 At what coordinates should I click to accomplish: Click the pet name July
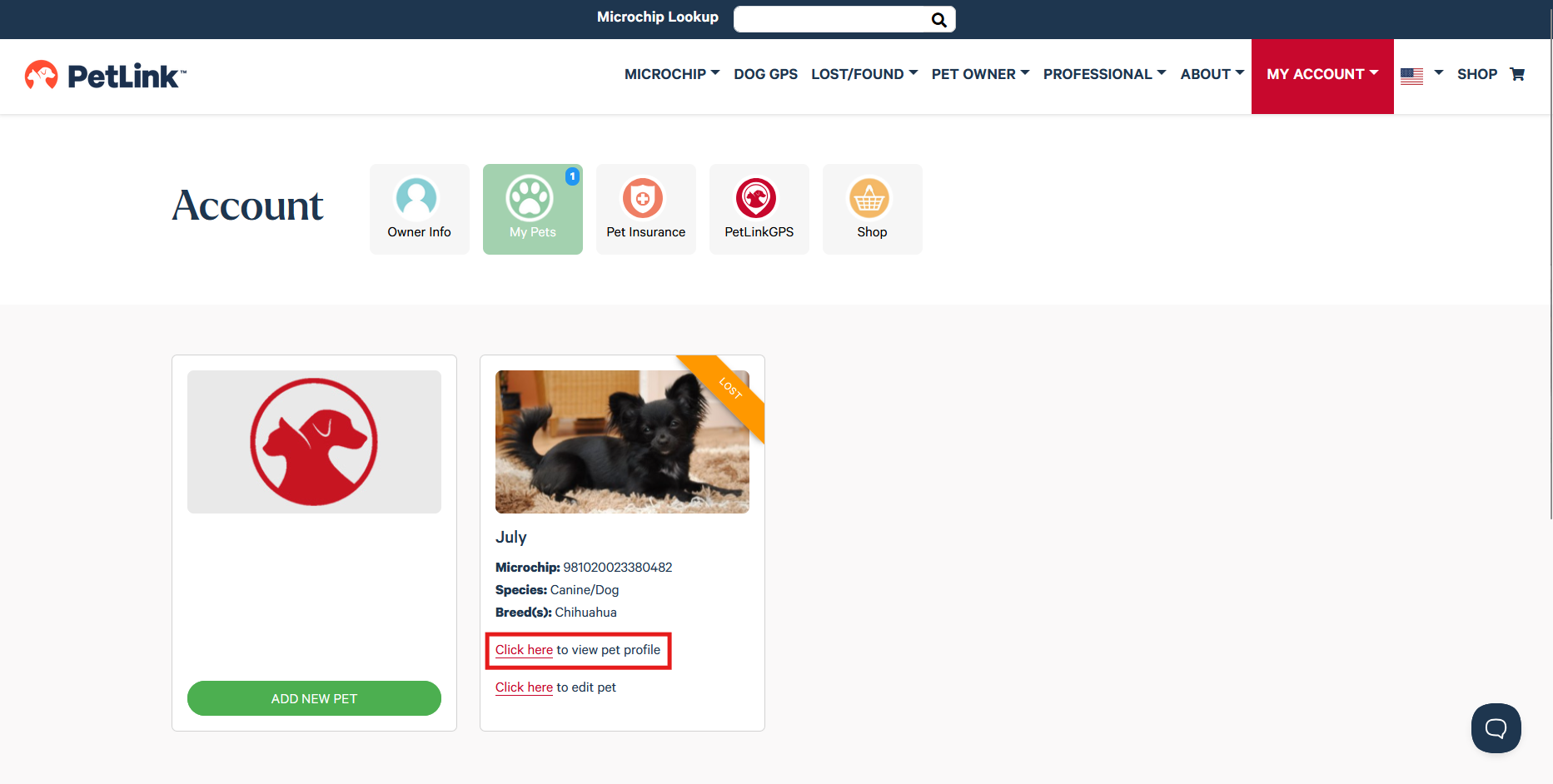(x=511, y=537)
